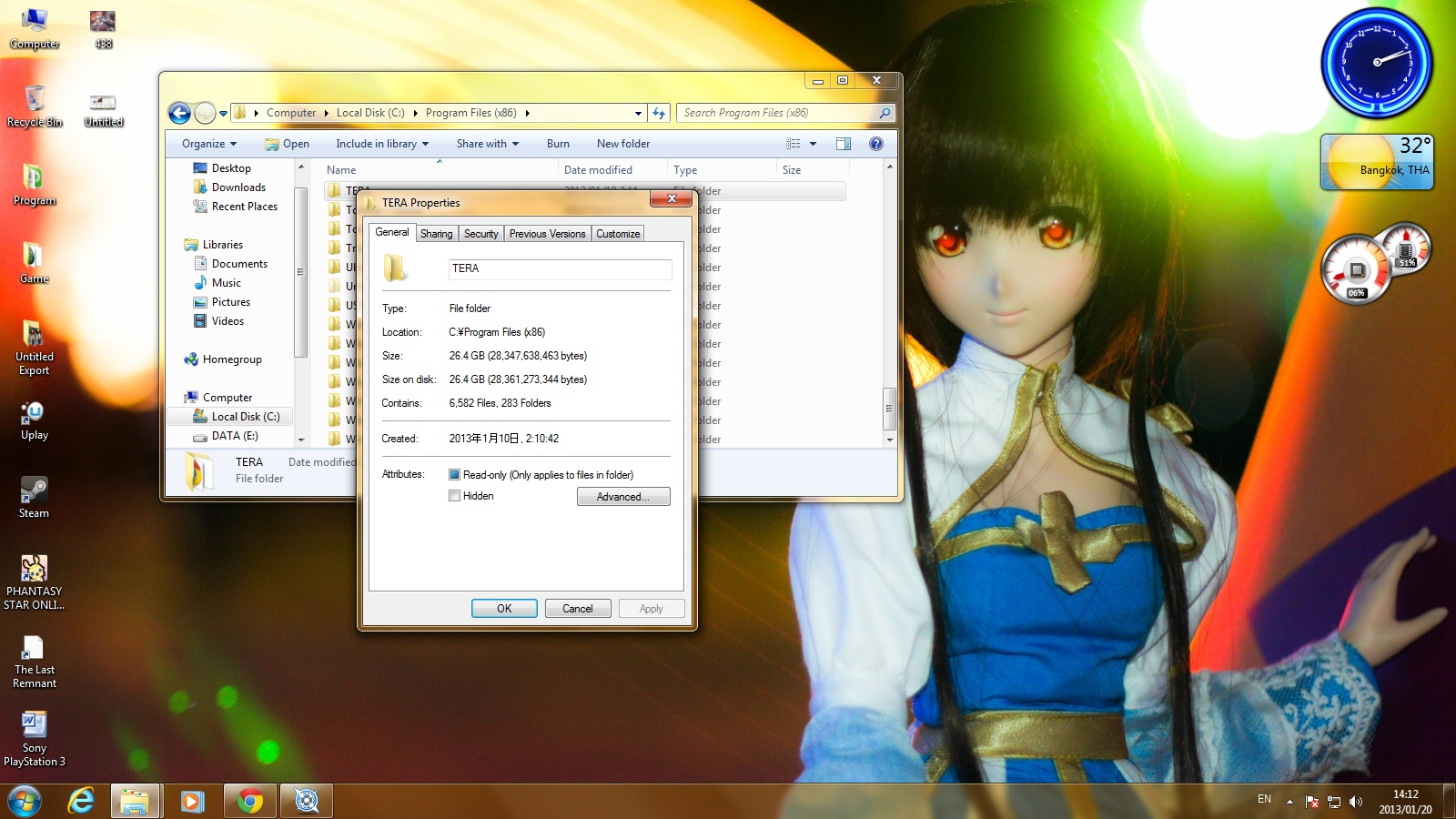Switch to the Sharing tab
Viewport: 1456px width, 819px height.
[436, 234]
